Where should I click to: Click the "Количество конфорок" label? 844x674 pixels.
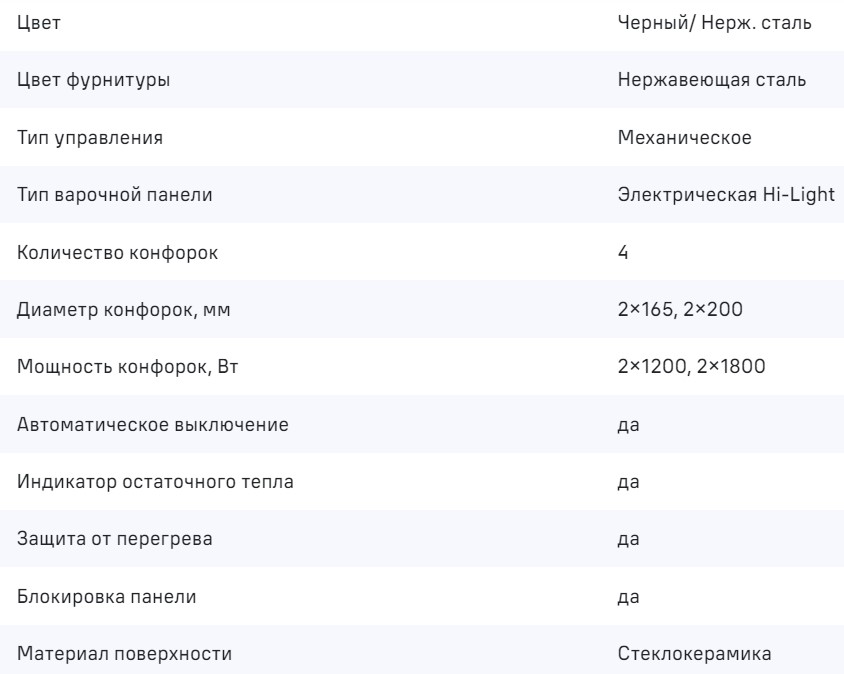coord(117,253)
